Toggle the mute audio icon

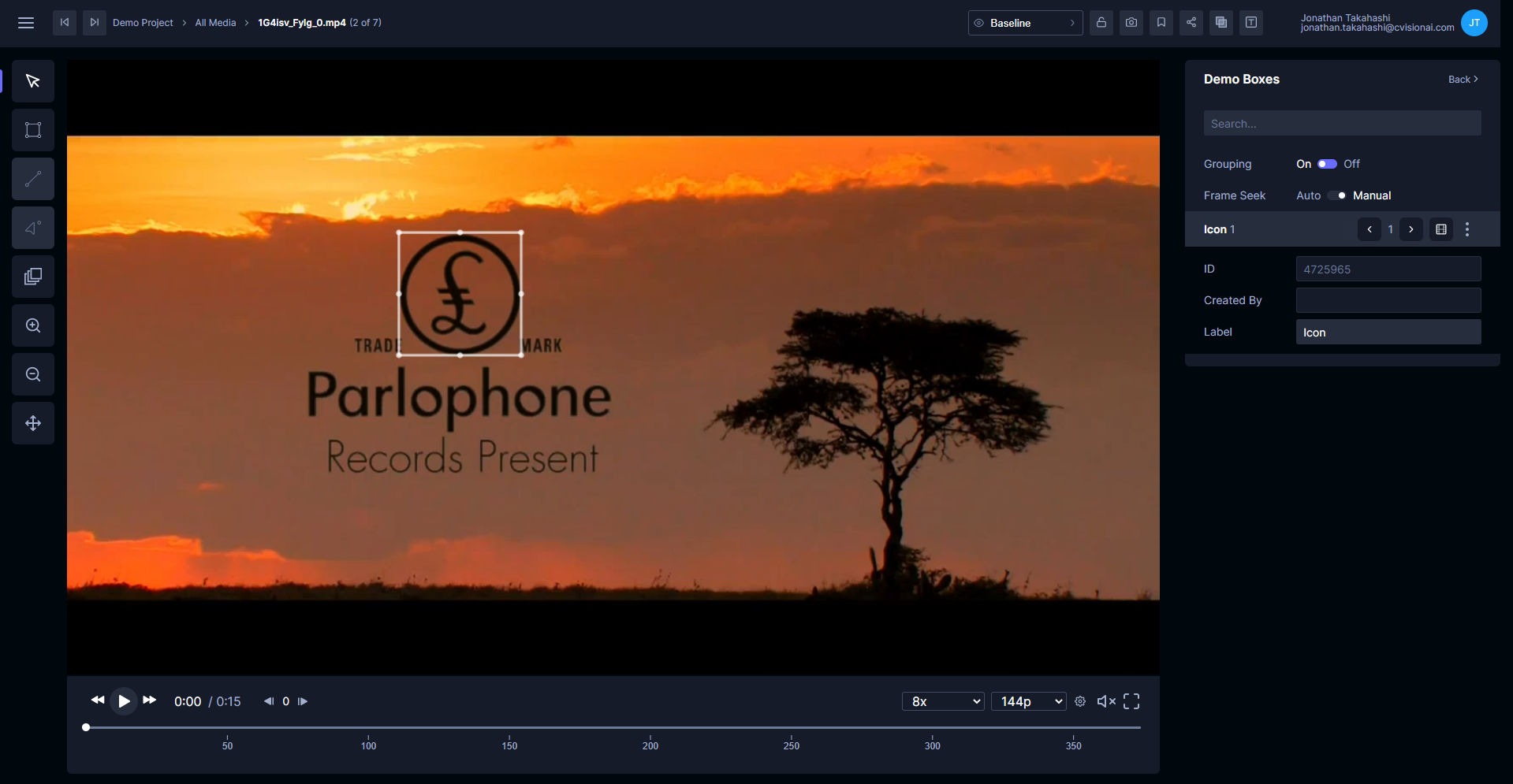tap(1106, 701)
